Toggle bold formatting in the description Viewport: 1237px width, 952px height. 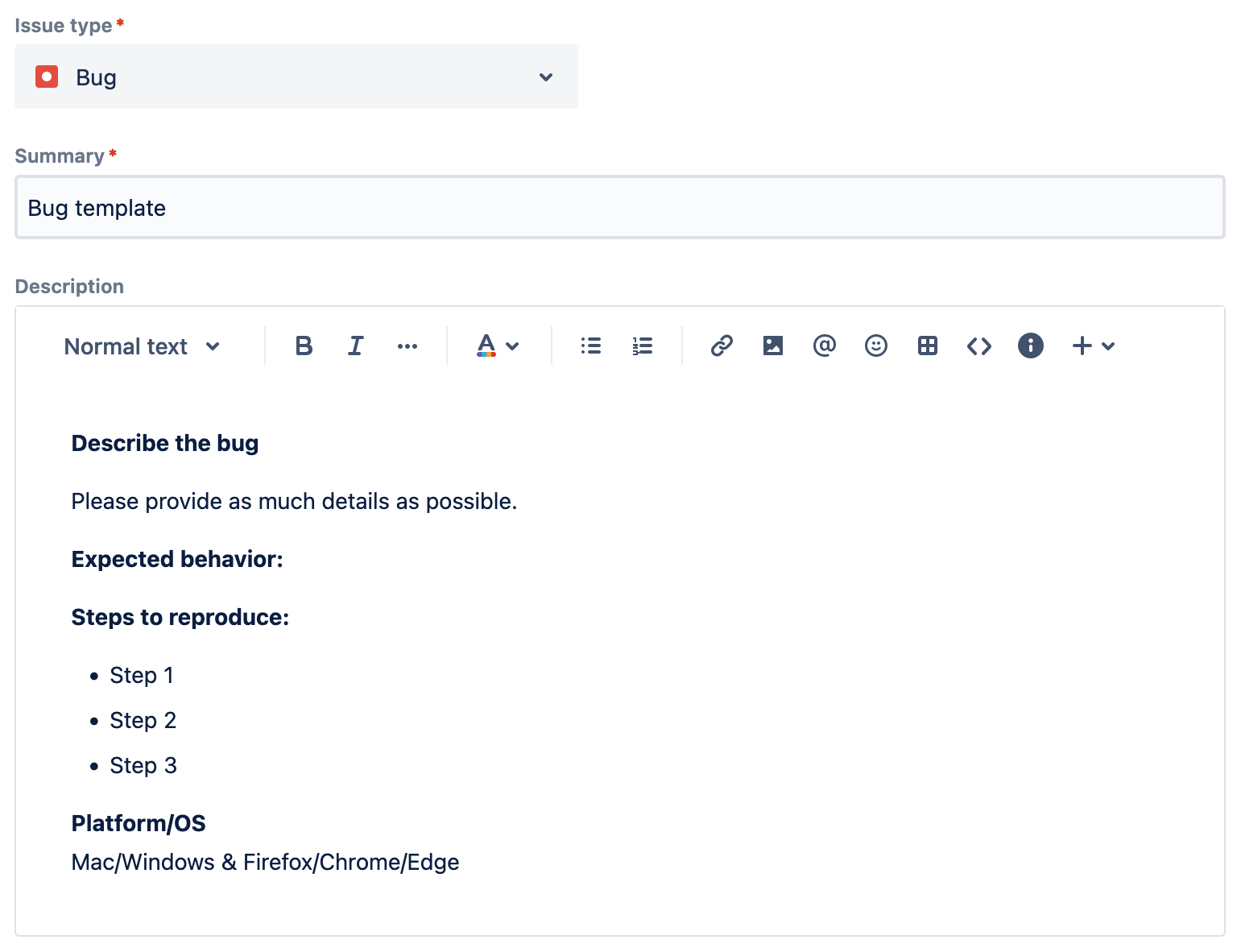click(304, 346)
